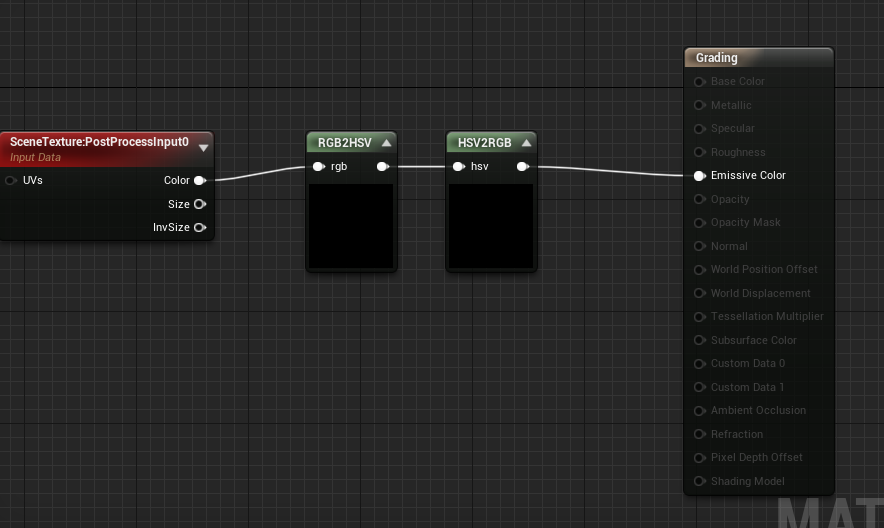
Task: Click the rgb input pin on RGB2HSV
Action: coord(319,167)
